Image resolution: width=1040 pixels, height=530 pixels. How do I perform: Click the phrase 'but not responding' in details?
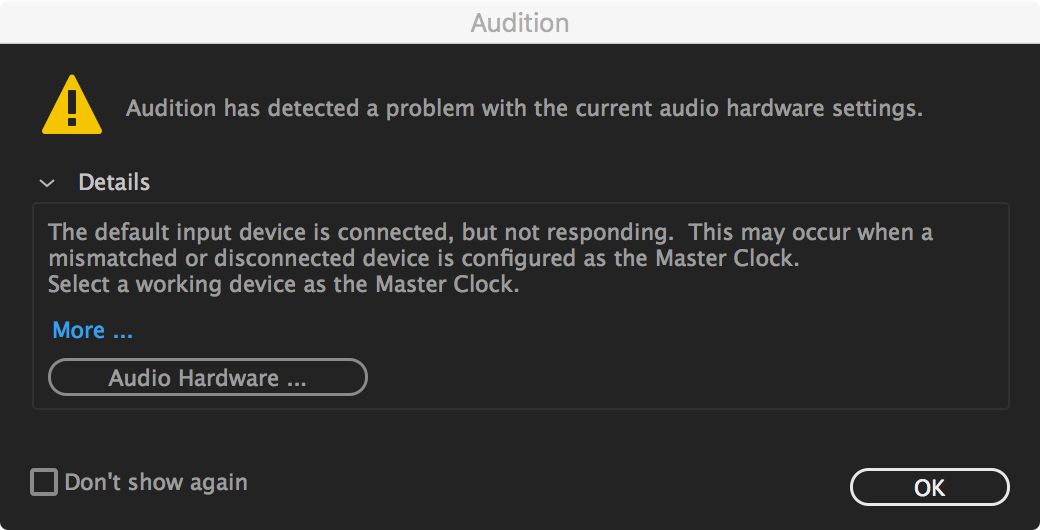[x=567, y=233]
